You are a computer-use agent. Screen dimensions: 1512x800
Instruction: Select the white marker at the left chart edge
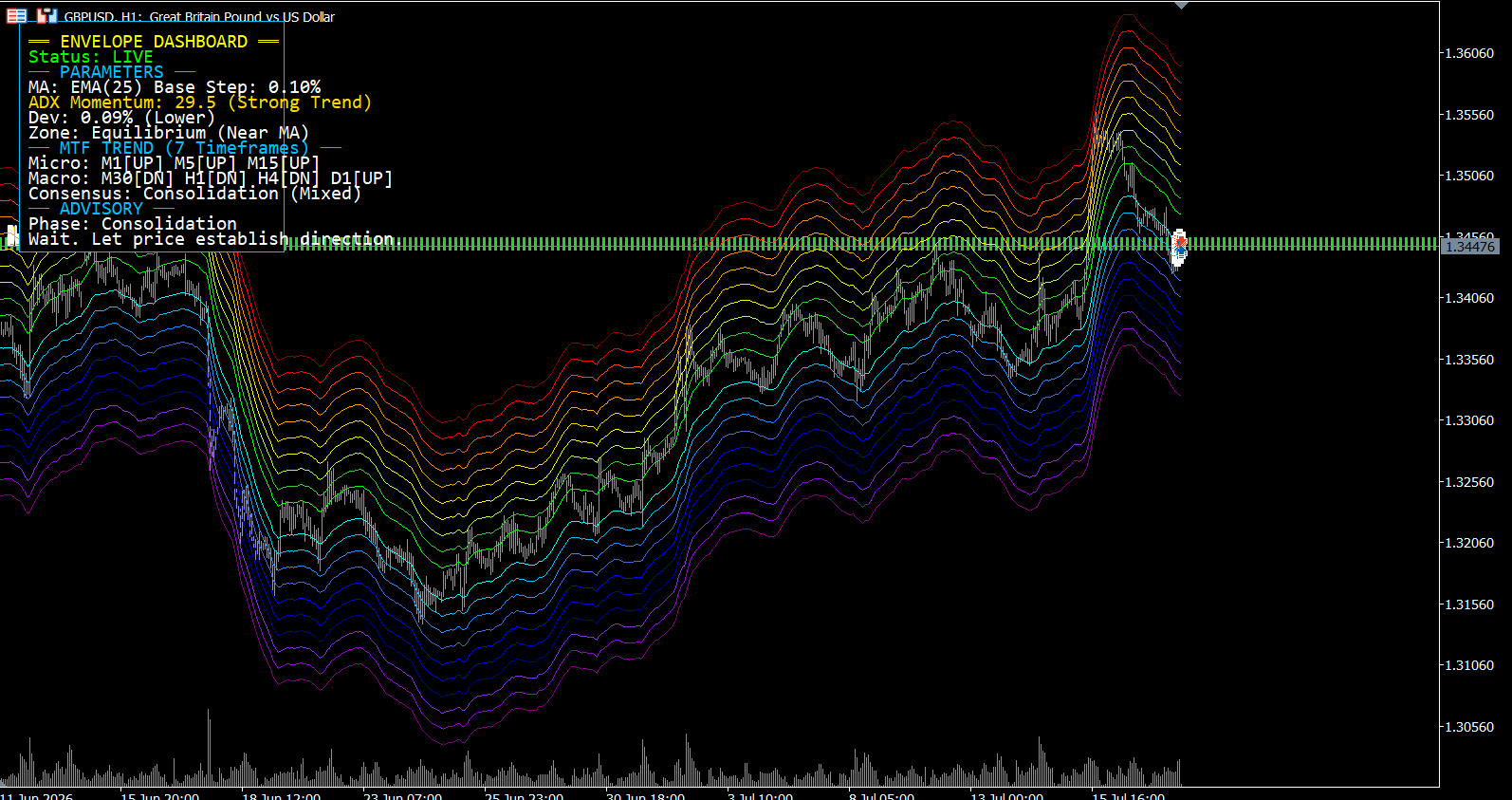pyautogui.click(x=12, y=236)
